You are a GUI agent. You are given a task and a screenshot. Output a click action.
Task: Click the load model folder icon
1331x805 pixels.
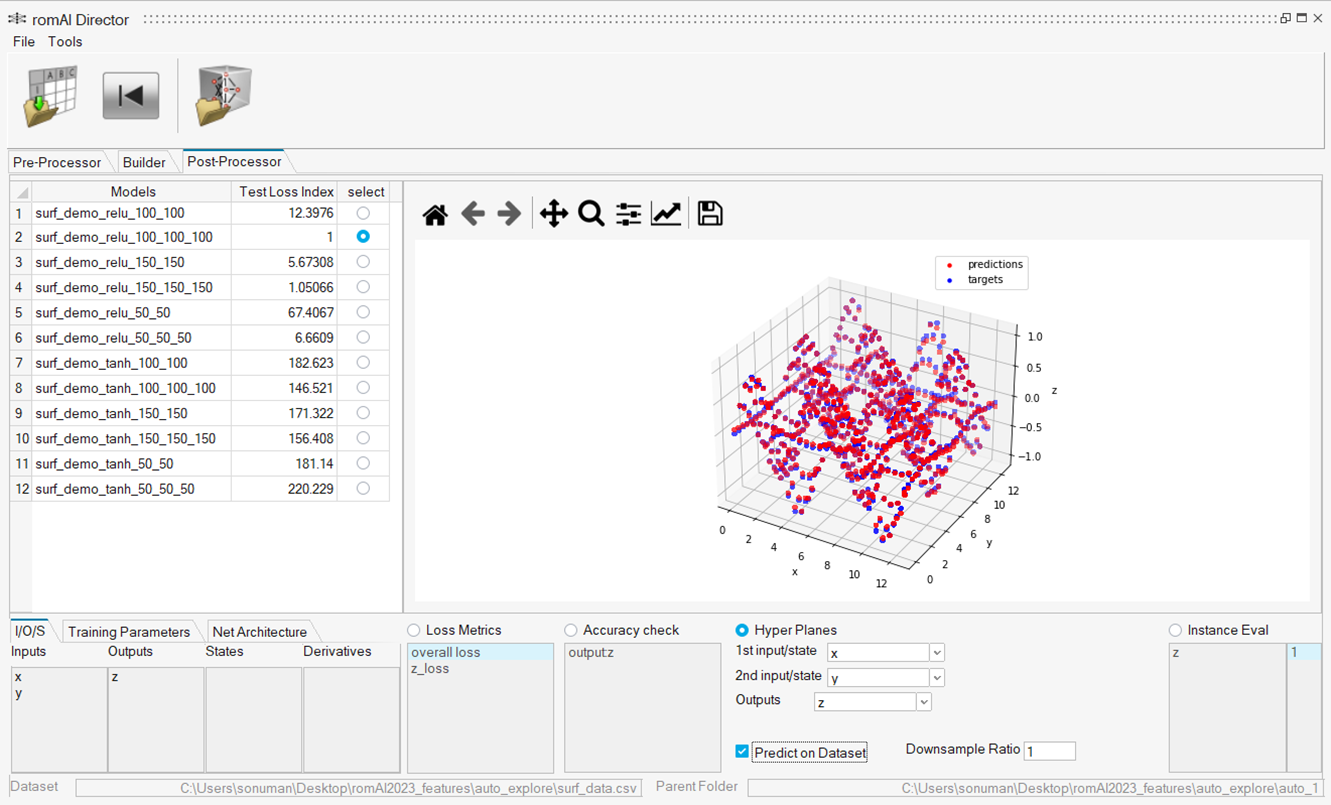(x=224, y=96)
